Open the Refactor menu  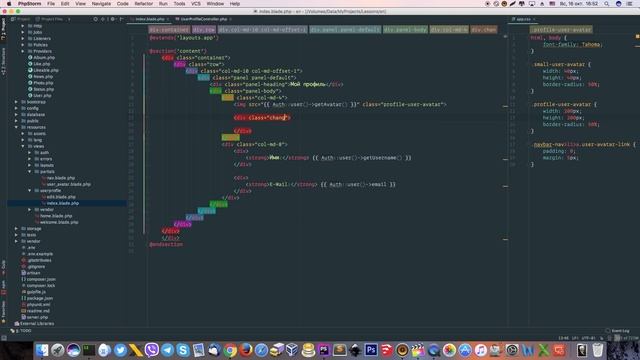[144, 4]
